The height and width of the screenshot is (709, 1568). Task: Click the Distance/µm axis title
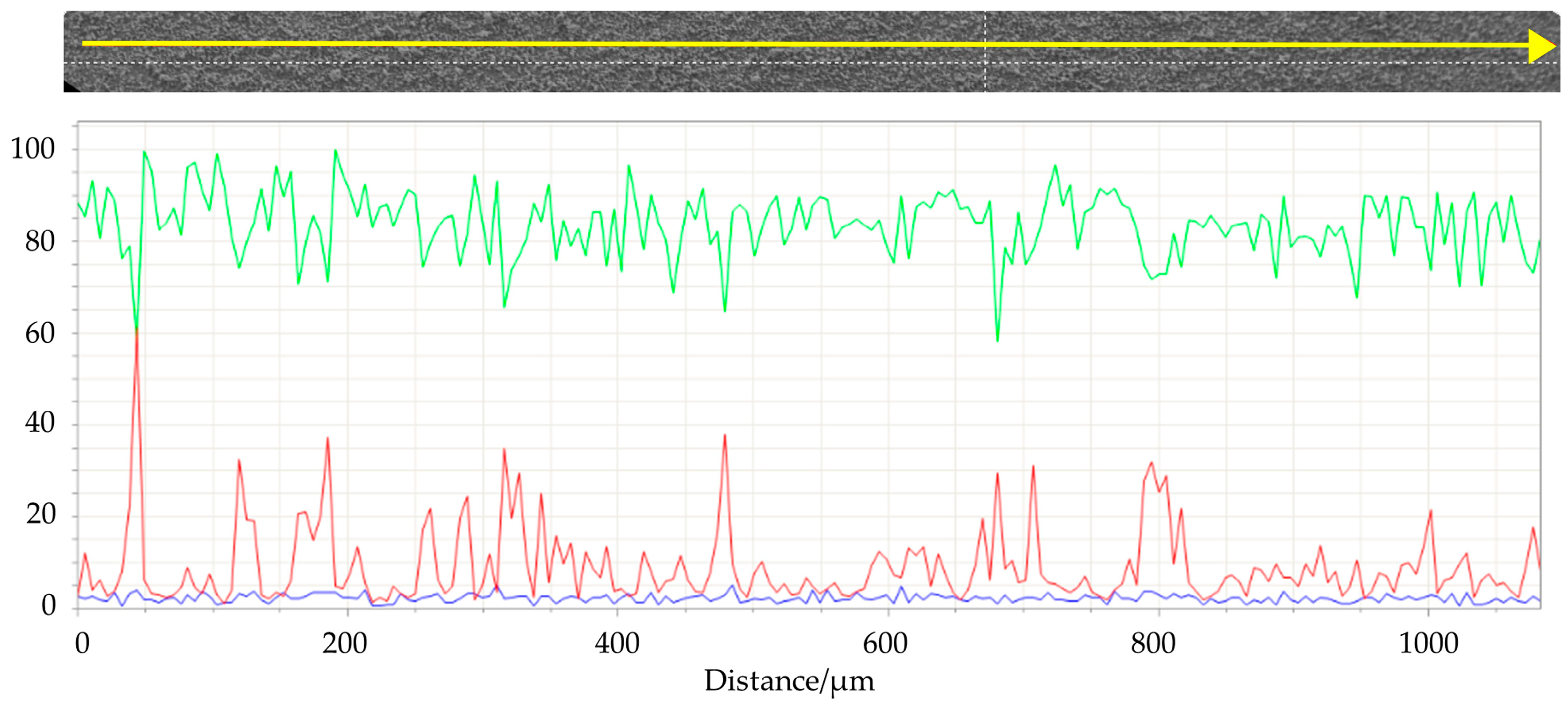[x=789, y=682]
